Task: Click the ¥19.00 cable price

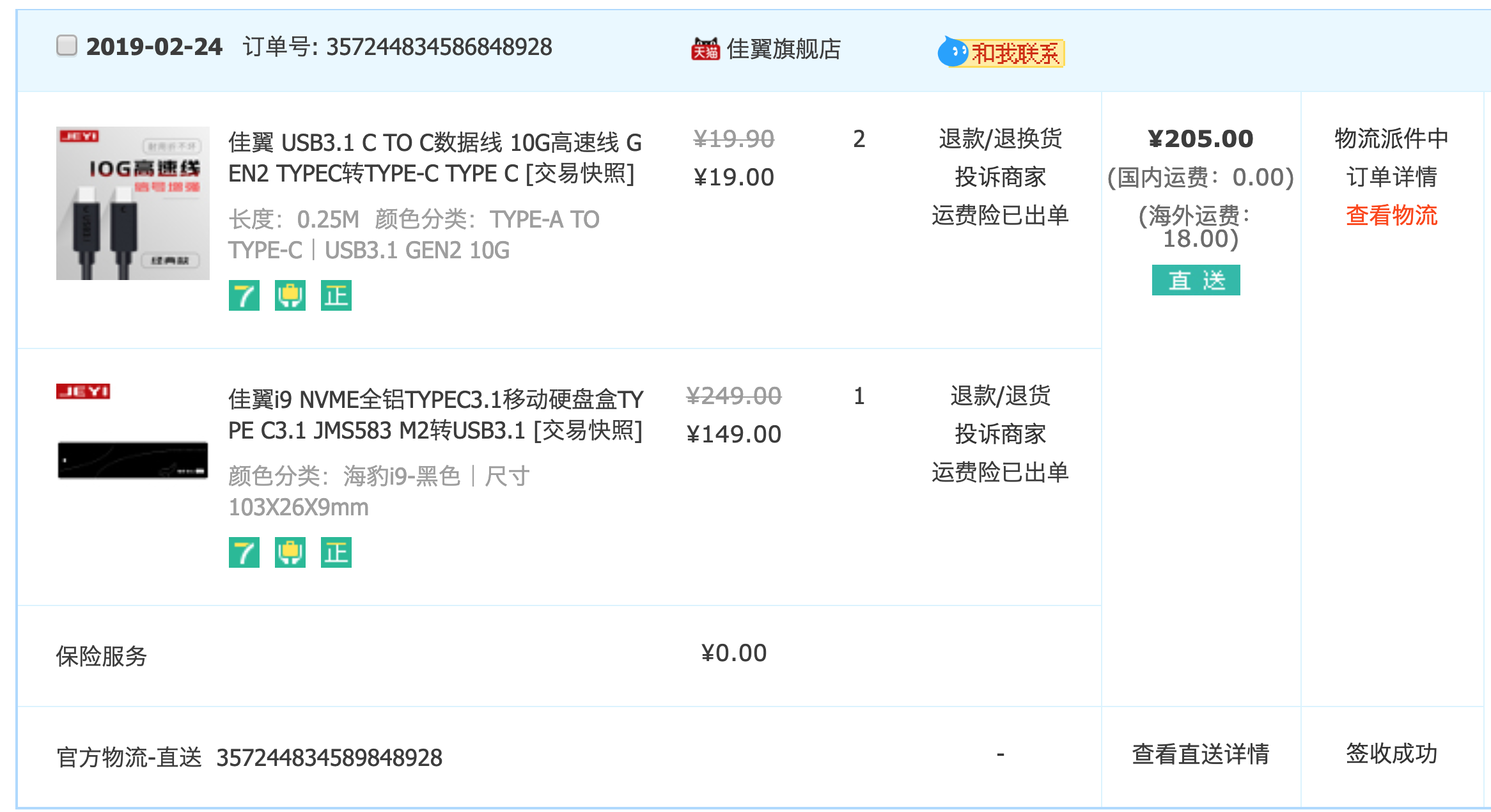Action: [734, 177]
